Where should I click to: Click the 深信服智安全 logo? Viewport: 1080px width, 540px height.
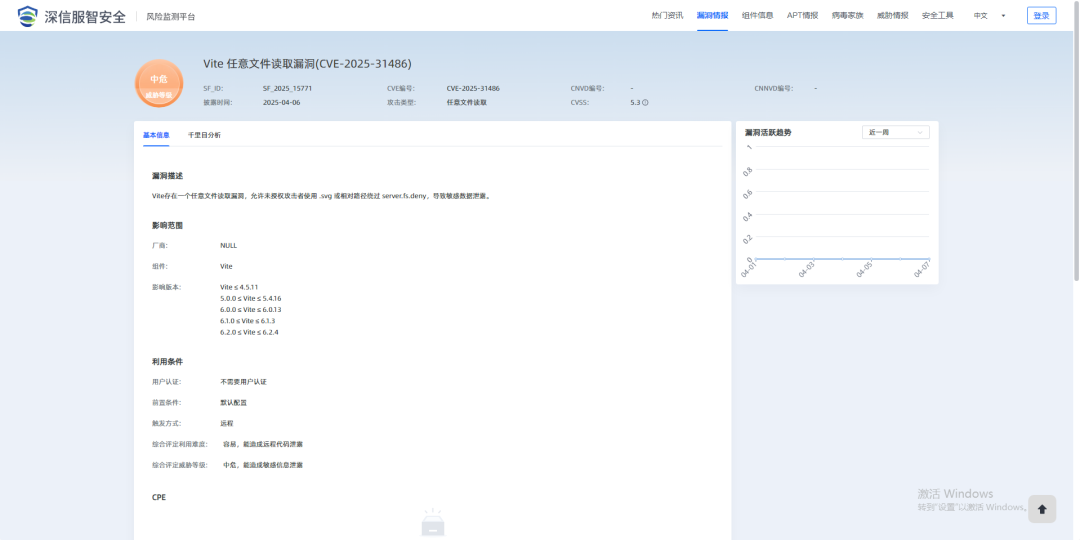pyautogui.click(x=71, y=16)
